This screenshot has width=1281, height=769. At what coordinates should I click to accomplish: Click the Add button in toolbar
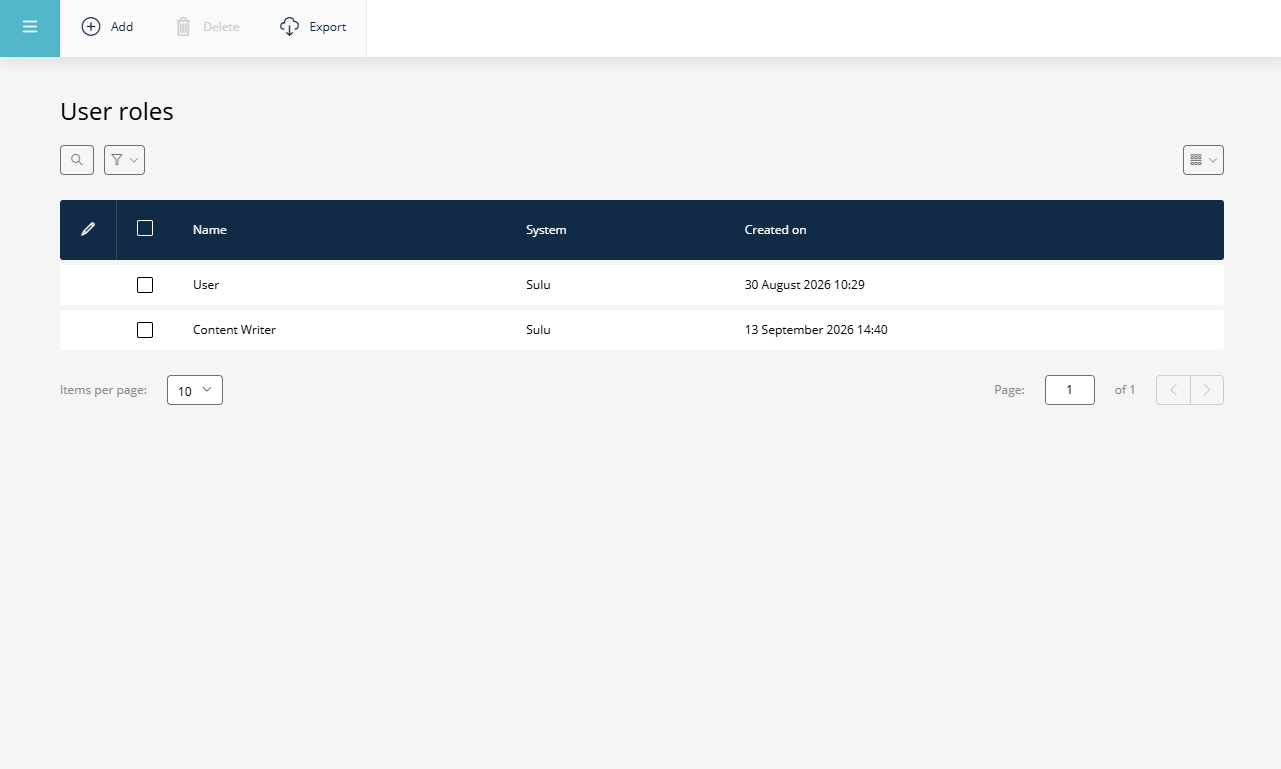[x=107, y=27]
